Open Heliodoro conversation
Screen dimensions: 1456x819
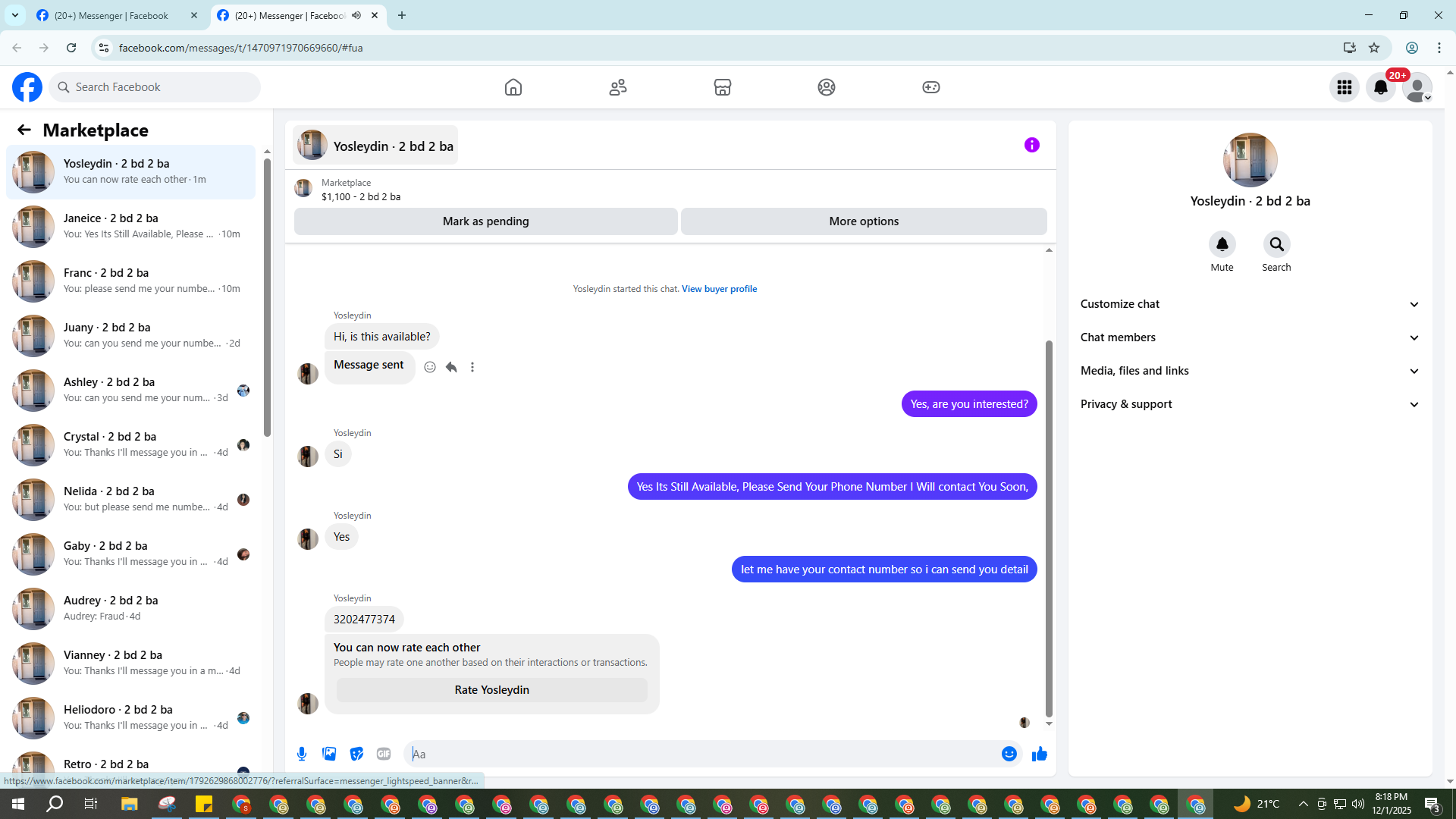pyautogui.click(x=131, y=718)
